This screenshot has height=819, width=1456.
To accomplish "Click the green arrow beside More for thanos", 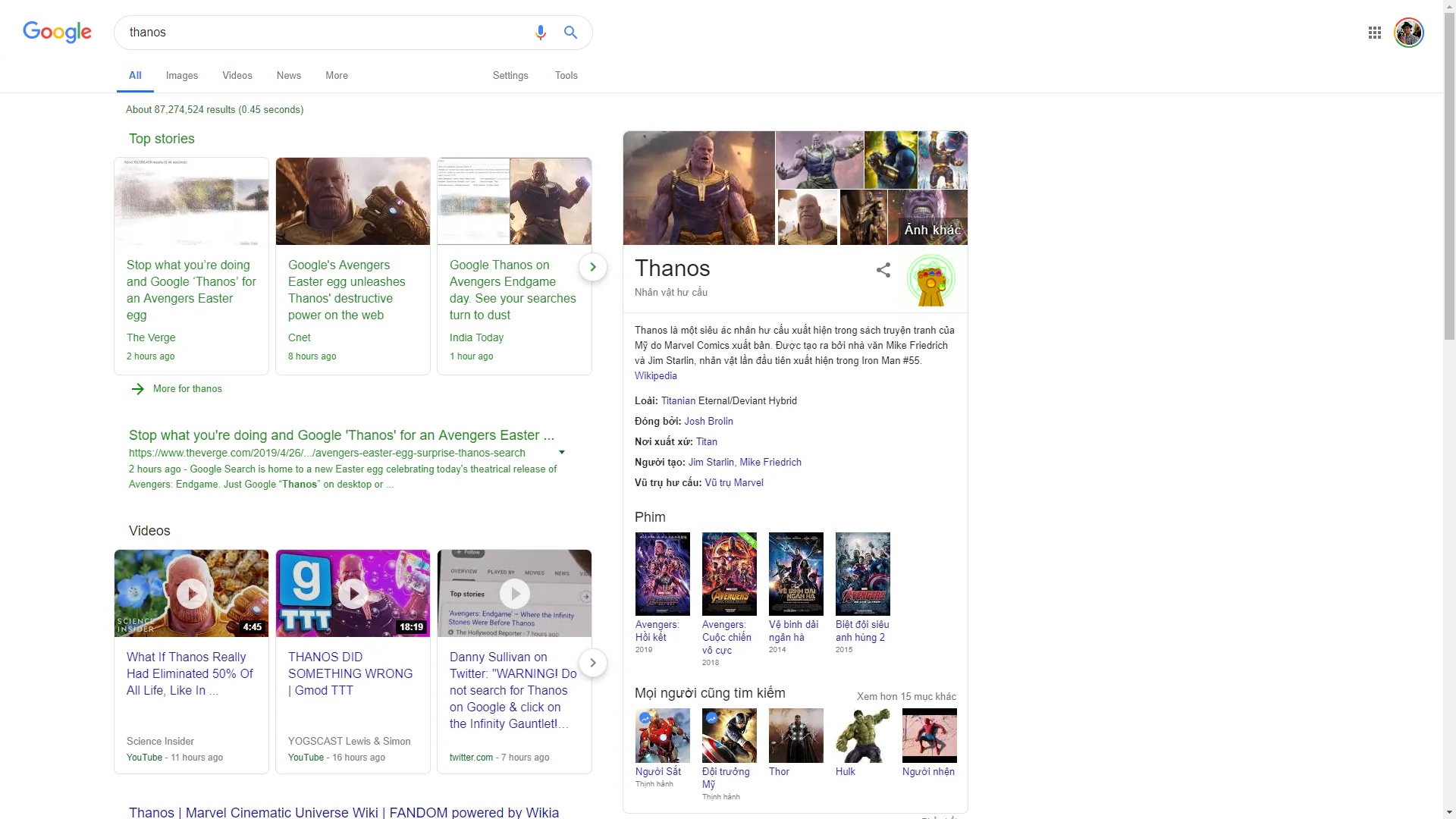I will click(x=137, y=389).
